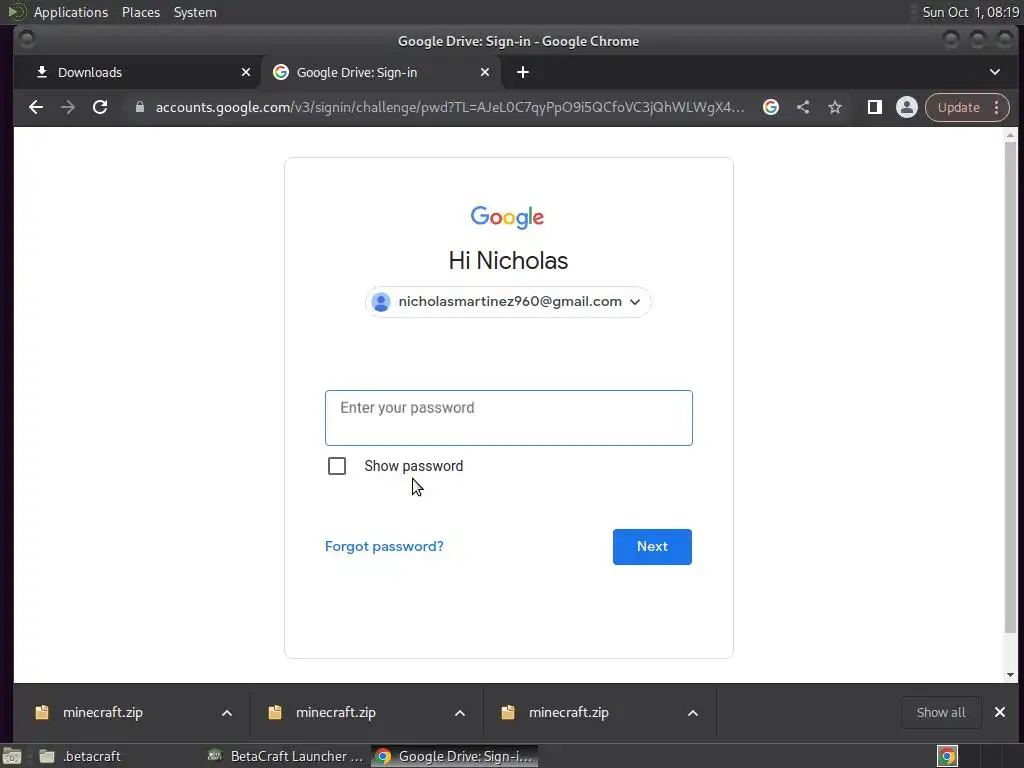Screen dimensions: 1024x768
Task: Reload the sign-in page
Action: point(100,107)
